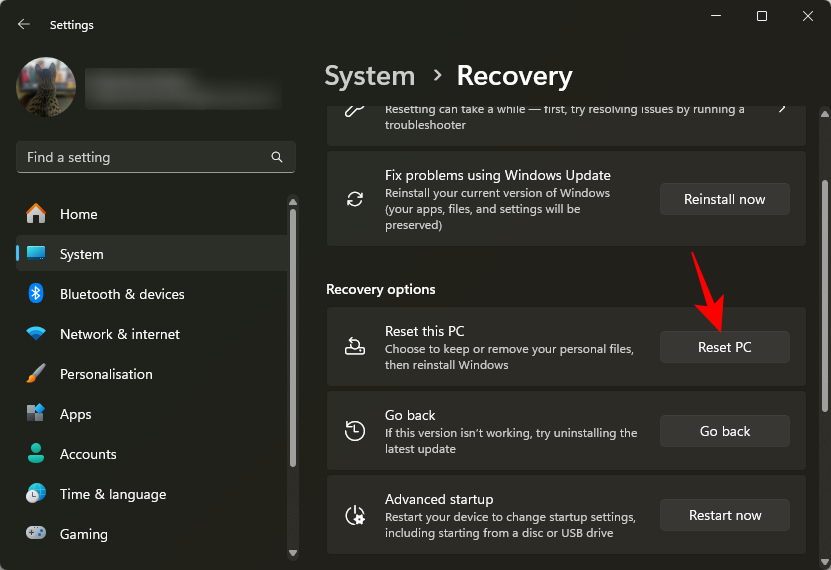Click System in the breadcrumb header
This screenshot has height=570, width=831.
pos(370,76)
